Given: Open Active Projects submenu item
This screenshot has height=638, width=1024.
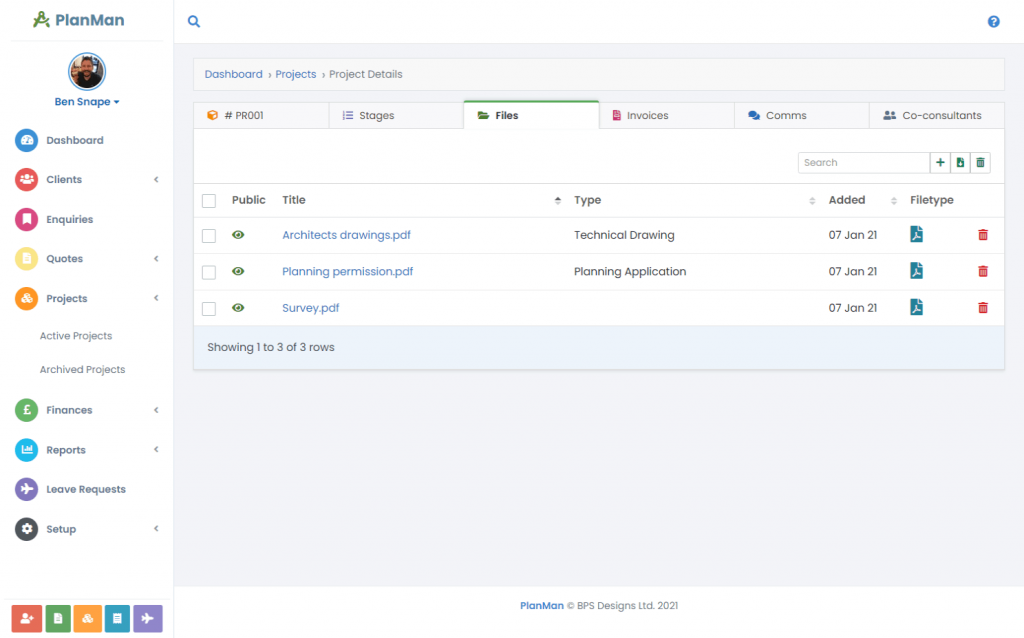Looking at the screenshot, I should click(x=76, y=336).
